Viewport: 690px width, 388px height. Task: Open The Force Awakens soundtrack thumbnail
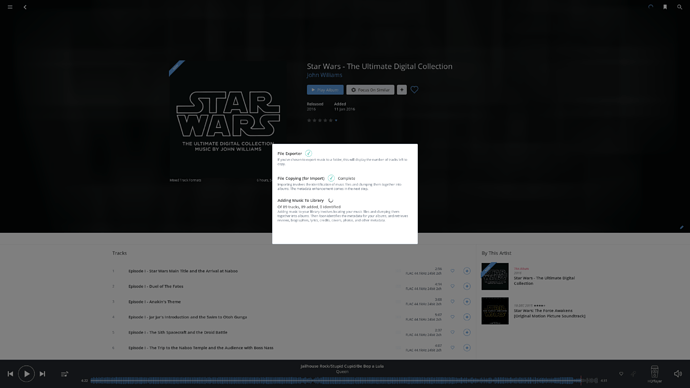495,311
